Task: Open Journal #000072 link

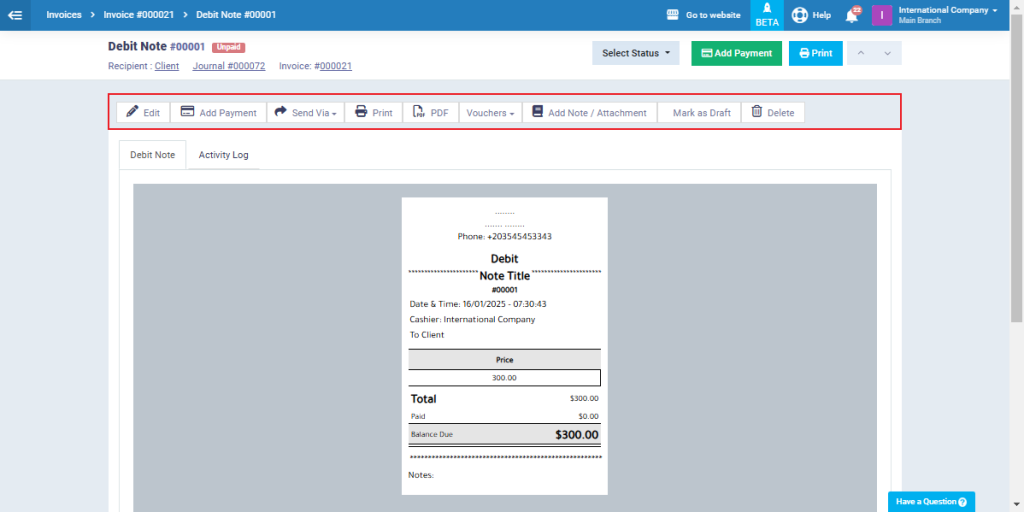Action: (x=229, y=66)
